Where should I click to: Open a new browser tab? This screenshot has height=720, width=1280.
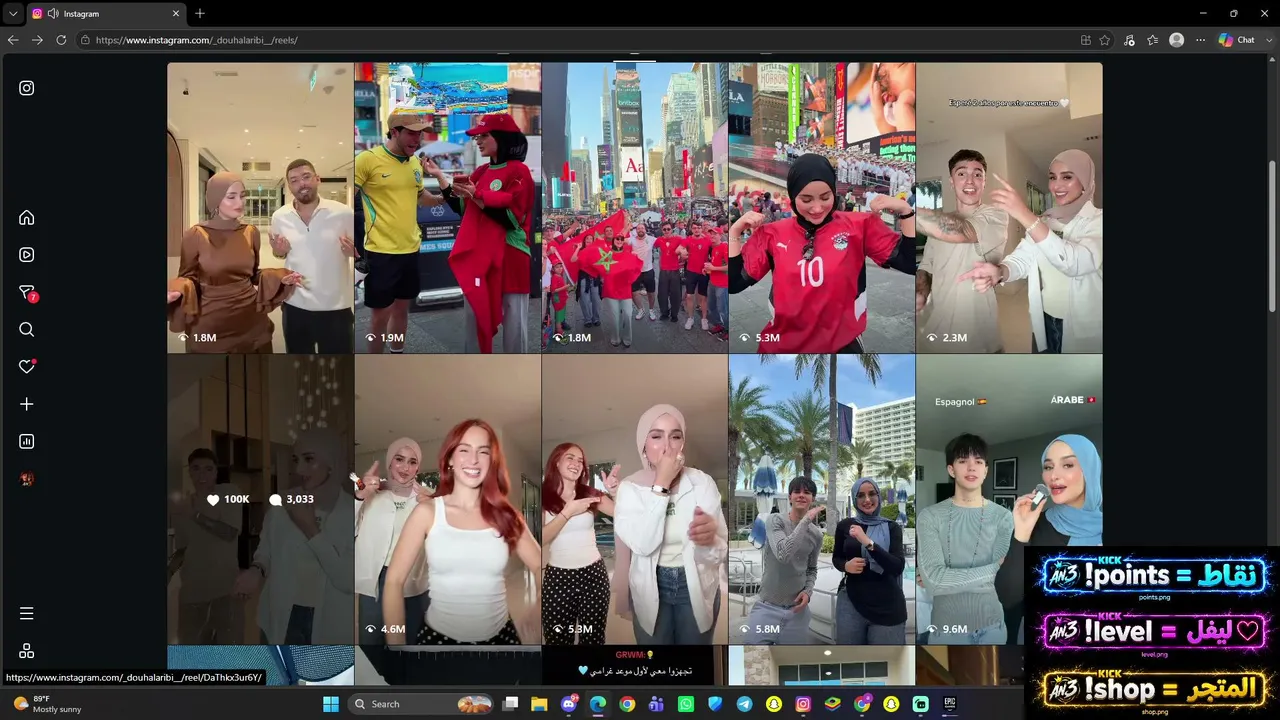coord(200,13)
